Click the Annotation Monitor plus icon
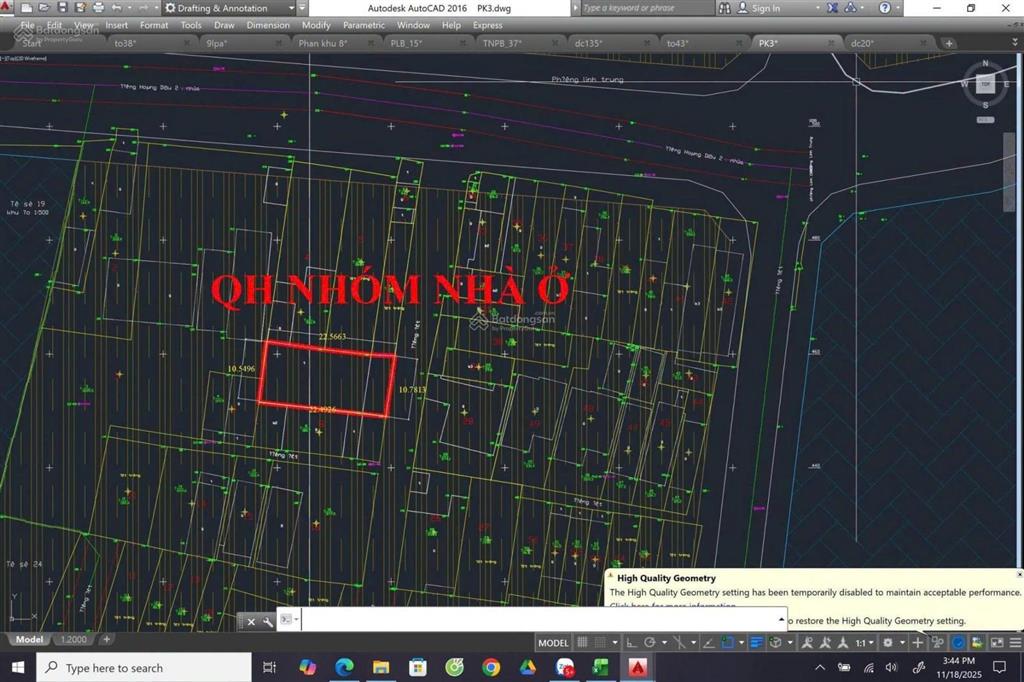Image resolution: width=1024 pixels, height=682 pixels. tap(918, 643)
